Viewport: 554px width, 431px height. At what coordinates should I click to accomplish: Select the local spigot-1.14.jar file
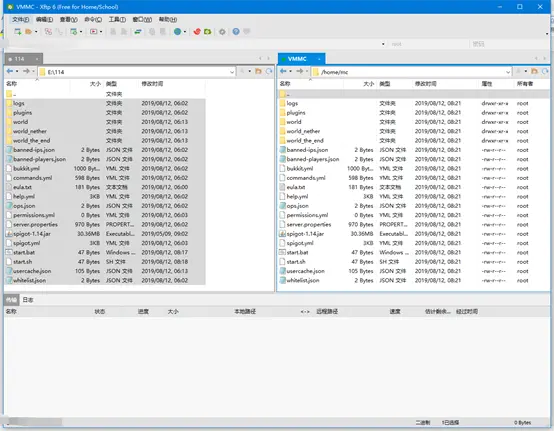coord(105,234)
